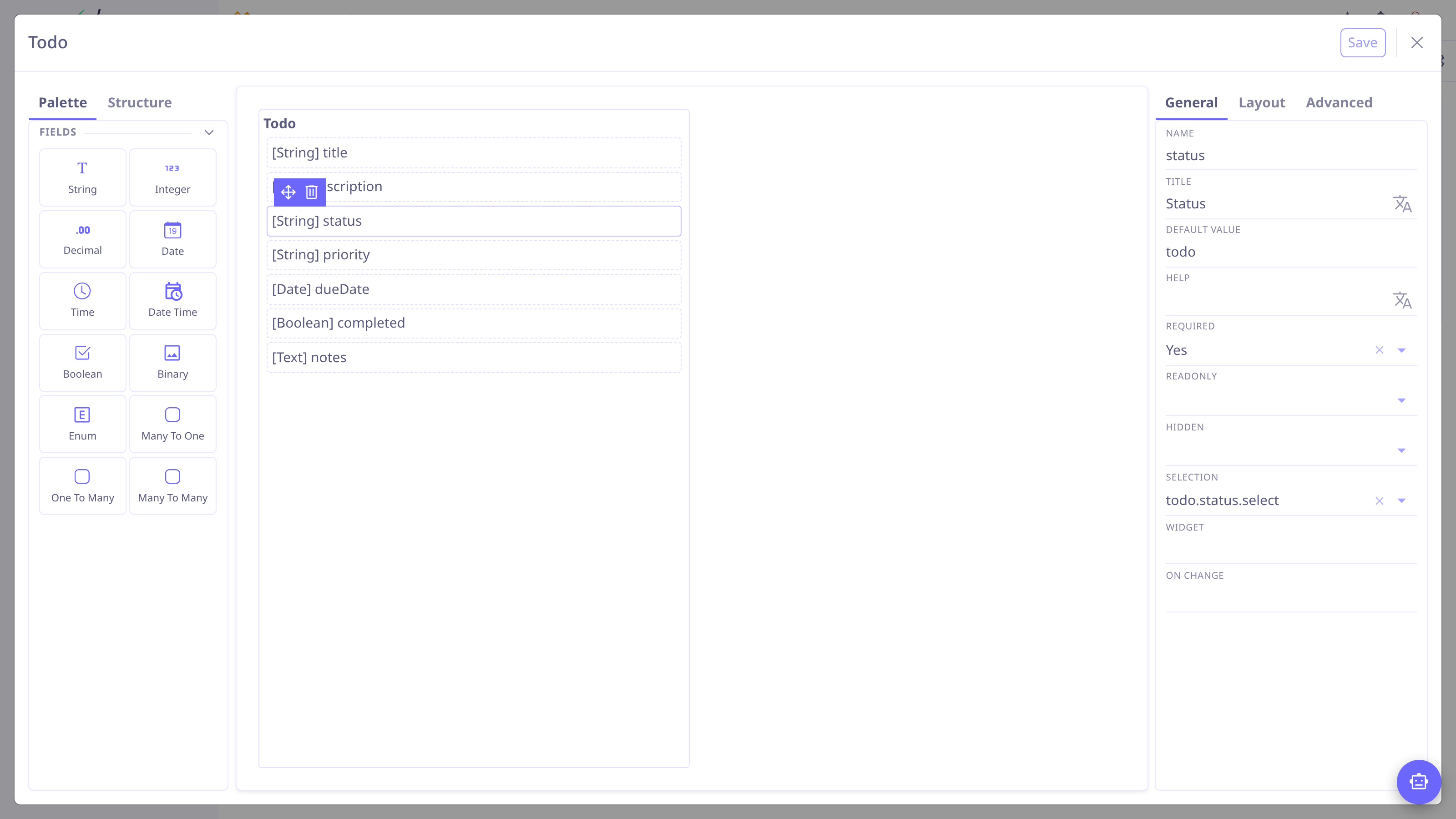
Task: Click the On Change input field
Action: [x=1291, y=597]
